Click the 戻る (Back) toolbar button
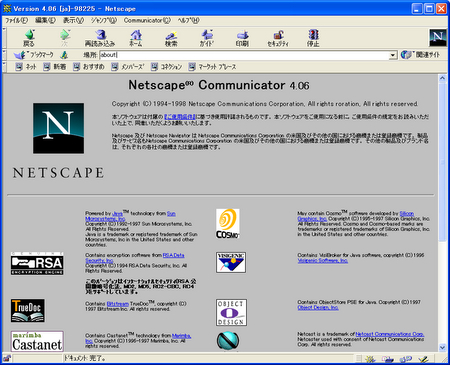 click(x=29, y=38)
